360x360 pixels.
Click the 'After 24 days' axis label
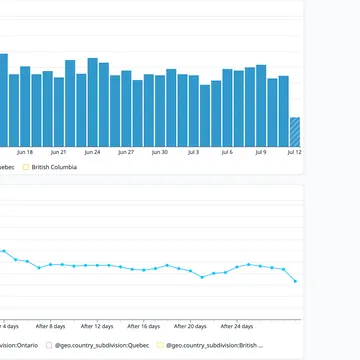pos(237,326)
